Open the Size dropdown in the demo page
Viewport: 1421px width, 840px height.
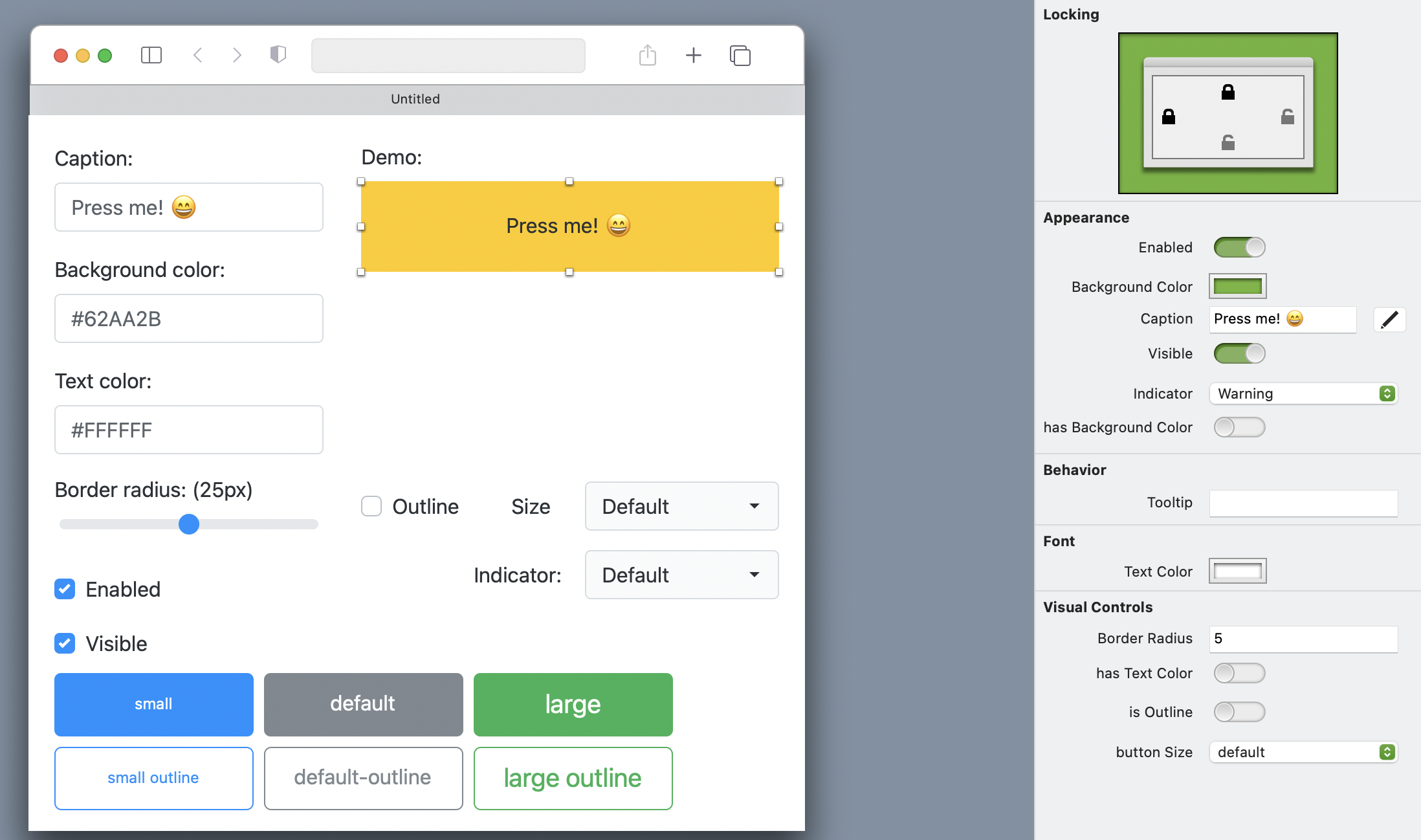coord(681,506)
